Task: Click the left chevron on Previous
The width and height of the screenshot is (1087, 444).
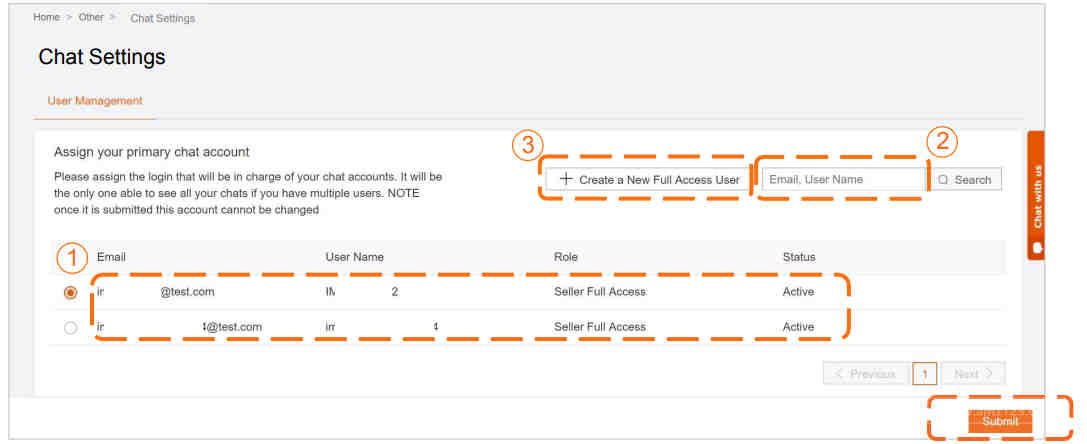Action: [839, 374]
